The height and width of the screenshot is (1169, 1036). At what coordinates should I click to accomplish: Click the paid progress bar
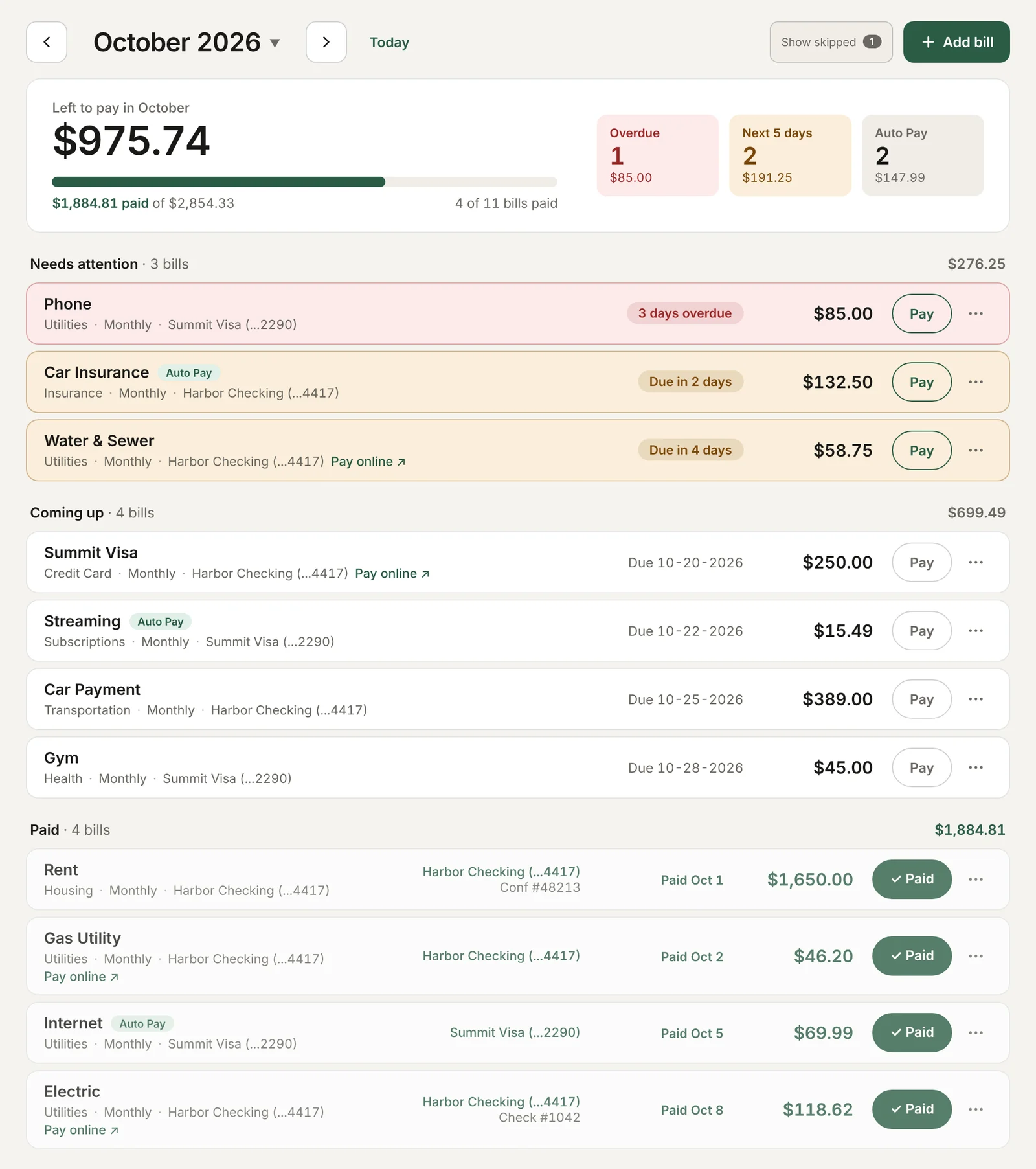click(304, 182)
